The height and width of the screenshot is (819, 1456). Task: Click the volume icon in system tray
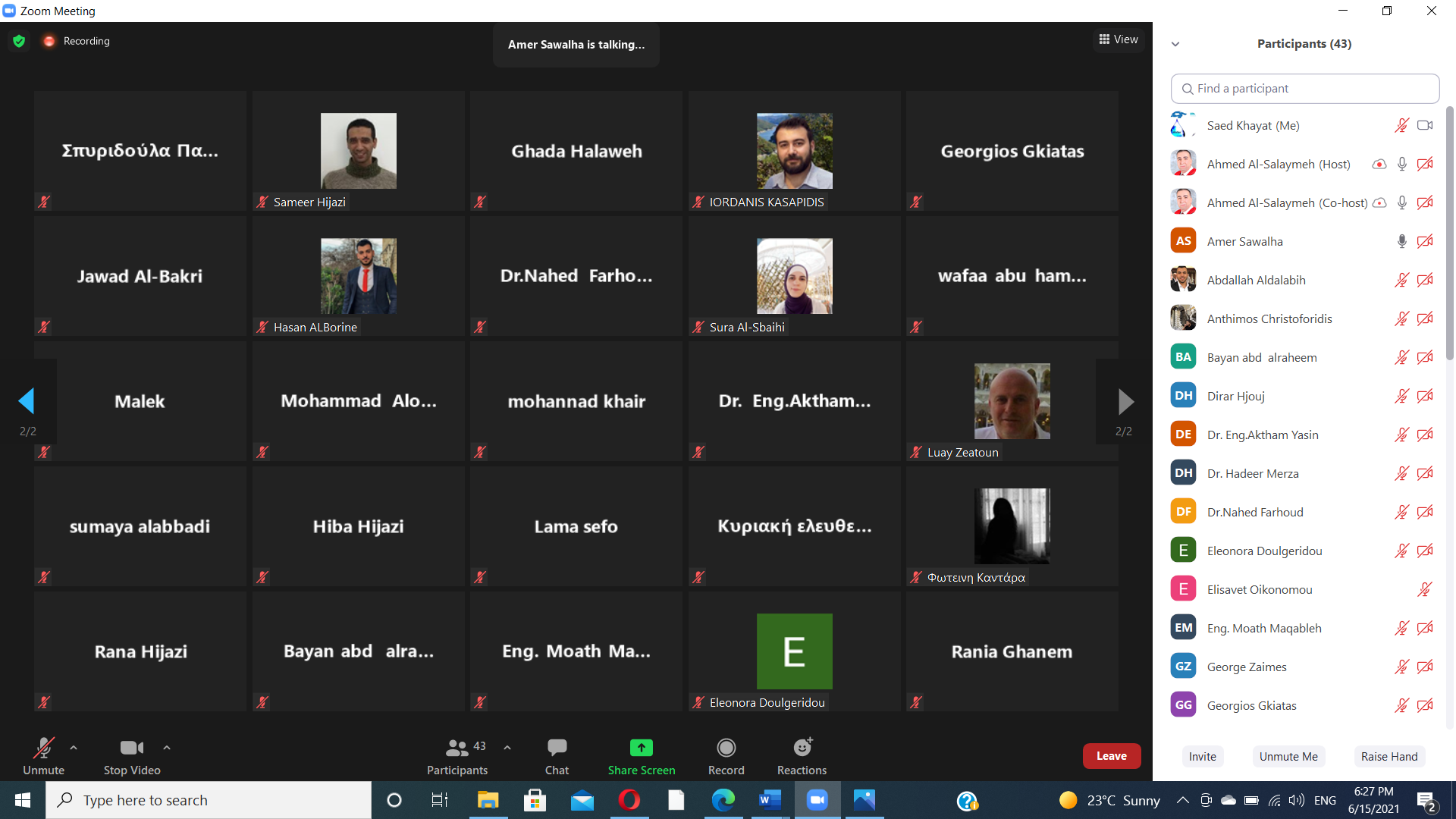click(1297, 800)
